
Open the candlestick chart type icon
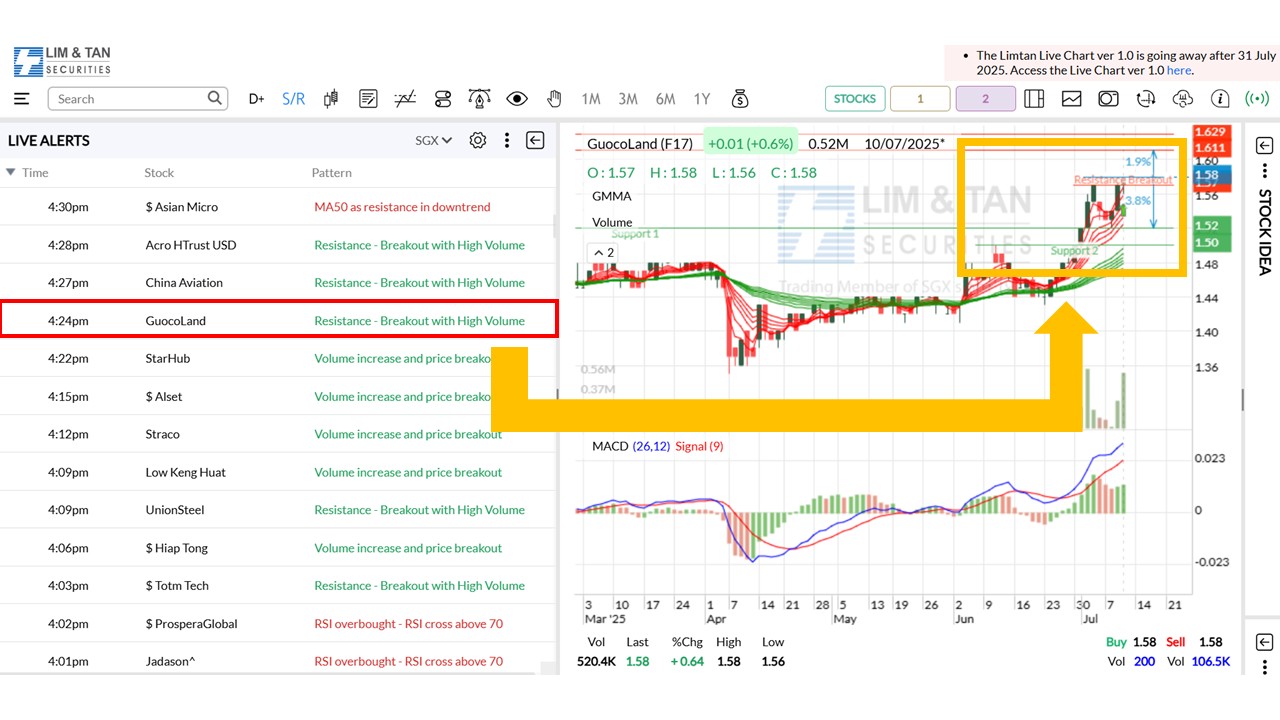pyautogui.click(x=331, y=99)
